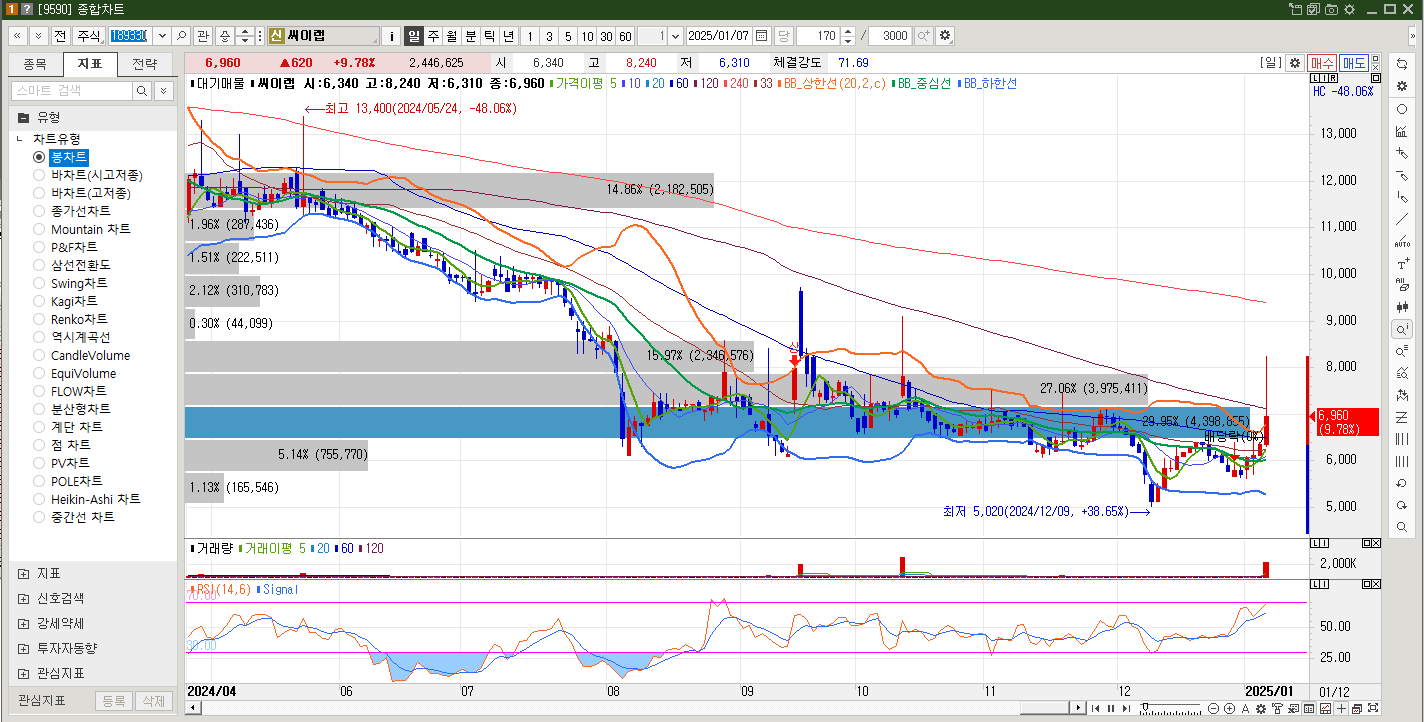Select the text 'T' annotation tool
This screenshot has height=722, width=1424.
1402,263
